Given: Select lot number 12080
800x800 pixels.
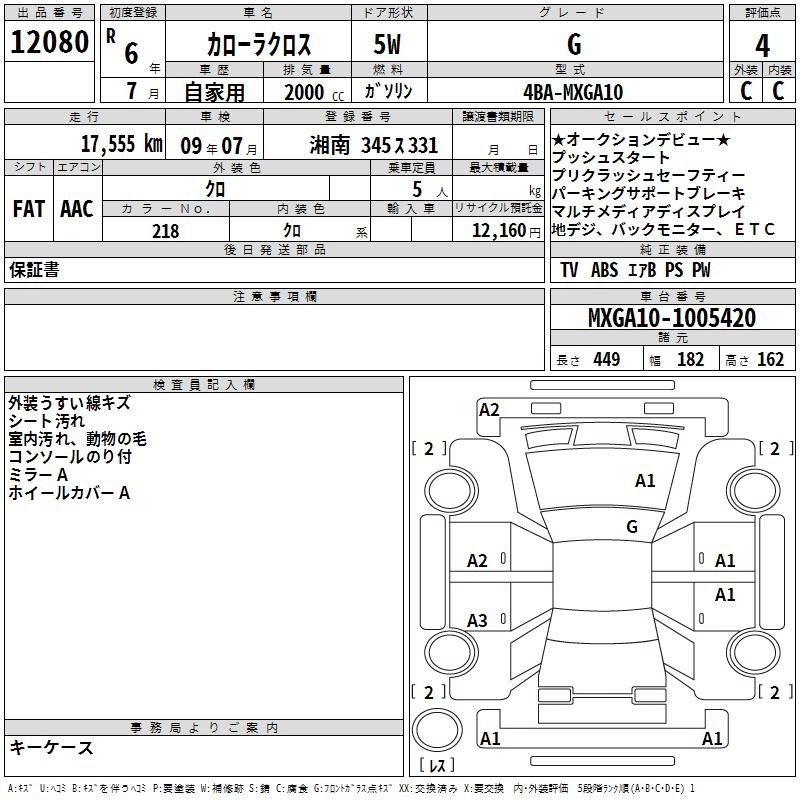Looking at the screenshot, I should point(49,43).
